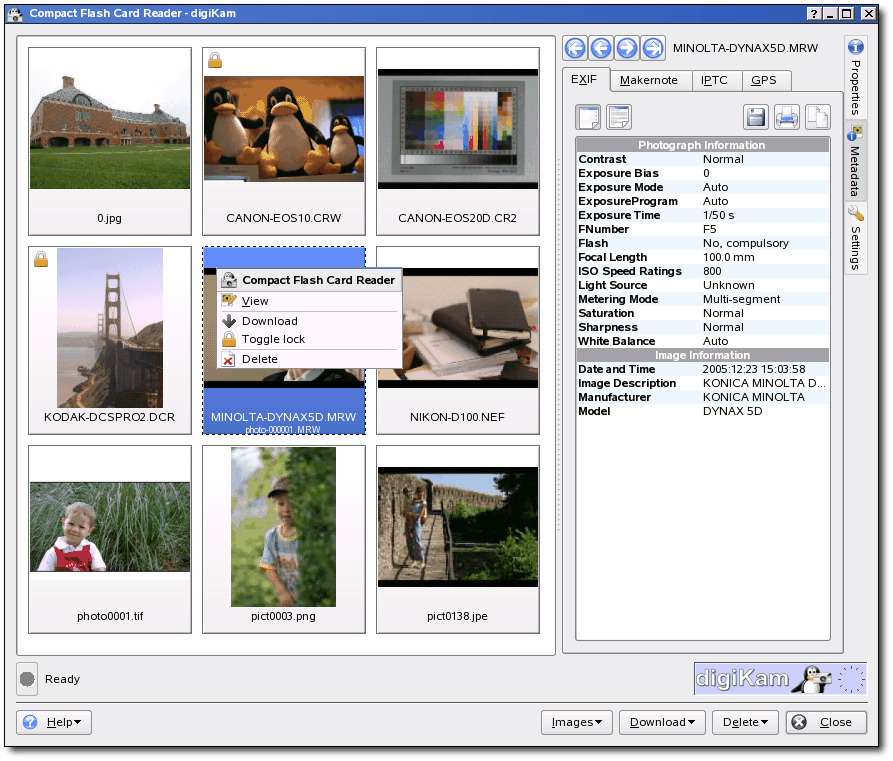Image resolution: width=893 pixels, height=761 pixels.
Task: Jump to the last item with the fourth blue arrow
Action: 653,48
